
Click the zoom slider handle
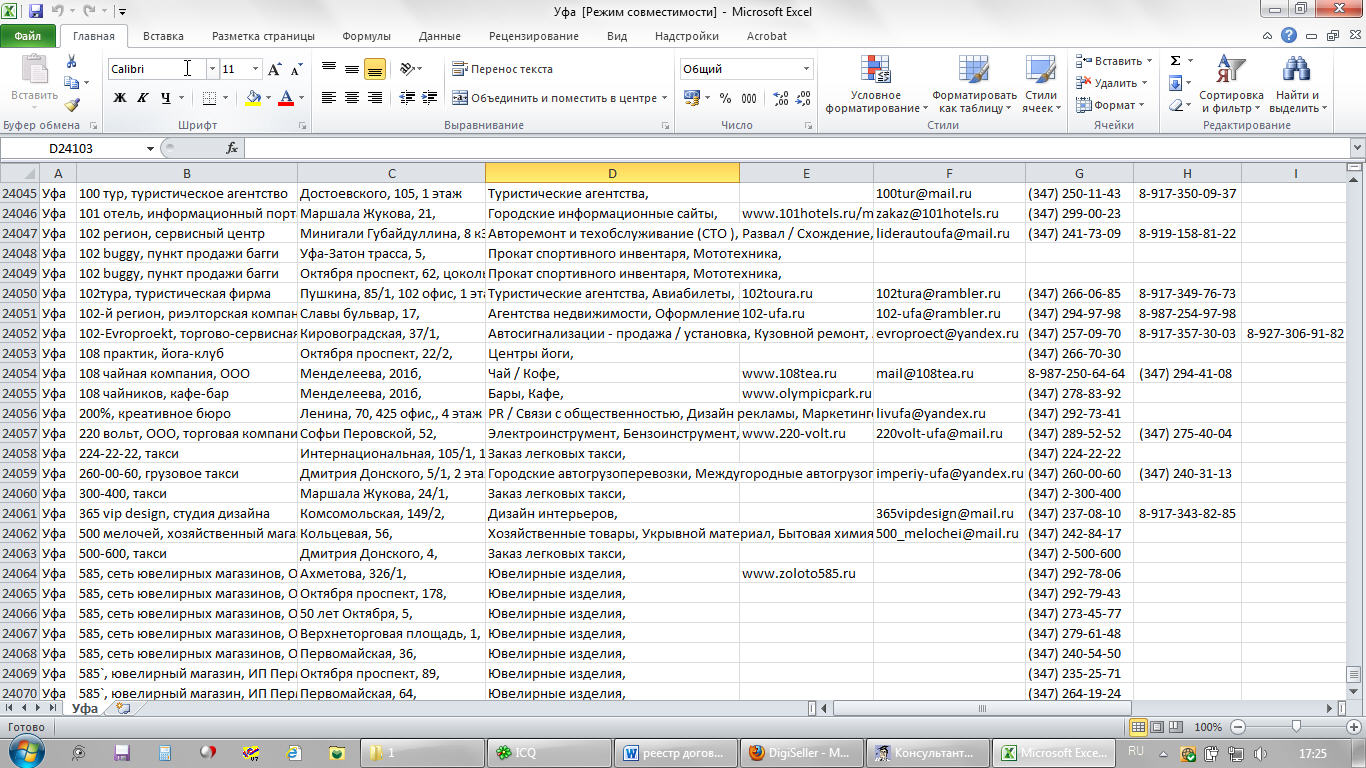(1296, 727)
